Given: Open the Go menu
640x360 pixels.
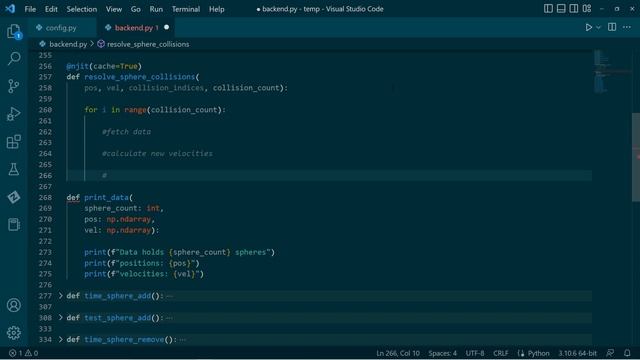Looking at the screenshot, I should click(x=136, y=9).
